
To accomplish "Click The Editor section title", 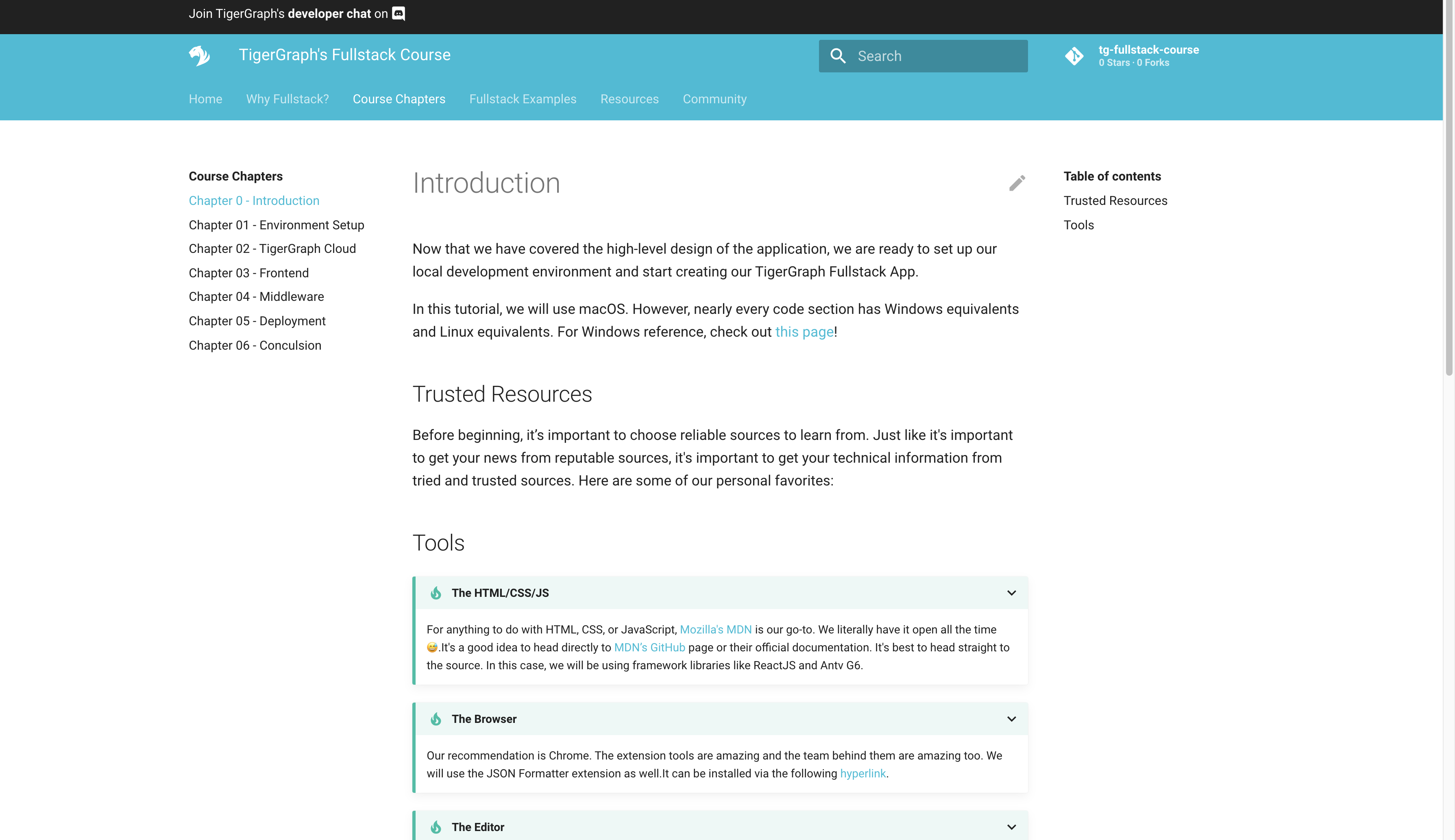I will pos(478,827).
